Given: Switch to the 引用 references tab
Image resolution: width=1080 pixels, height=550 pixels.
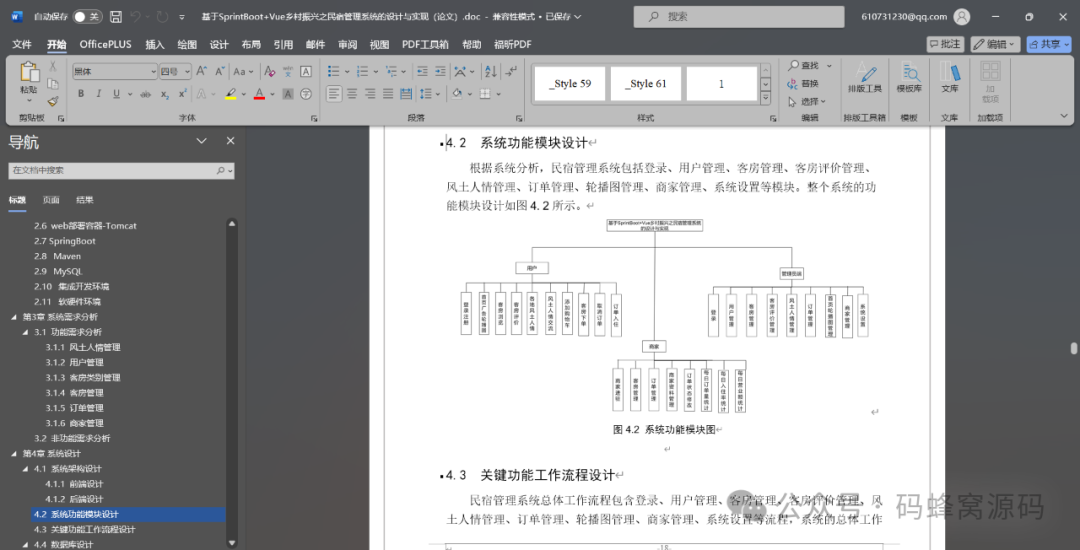Looking at the screenshot, I should coord(283,44).
